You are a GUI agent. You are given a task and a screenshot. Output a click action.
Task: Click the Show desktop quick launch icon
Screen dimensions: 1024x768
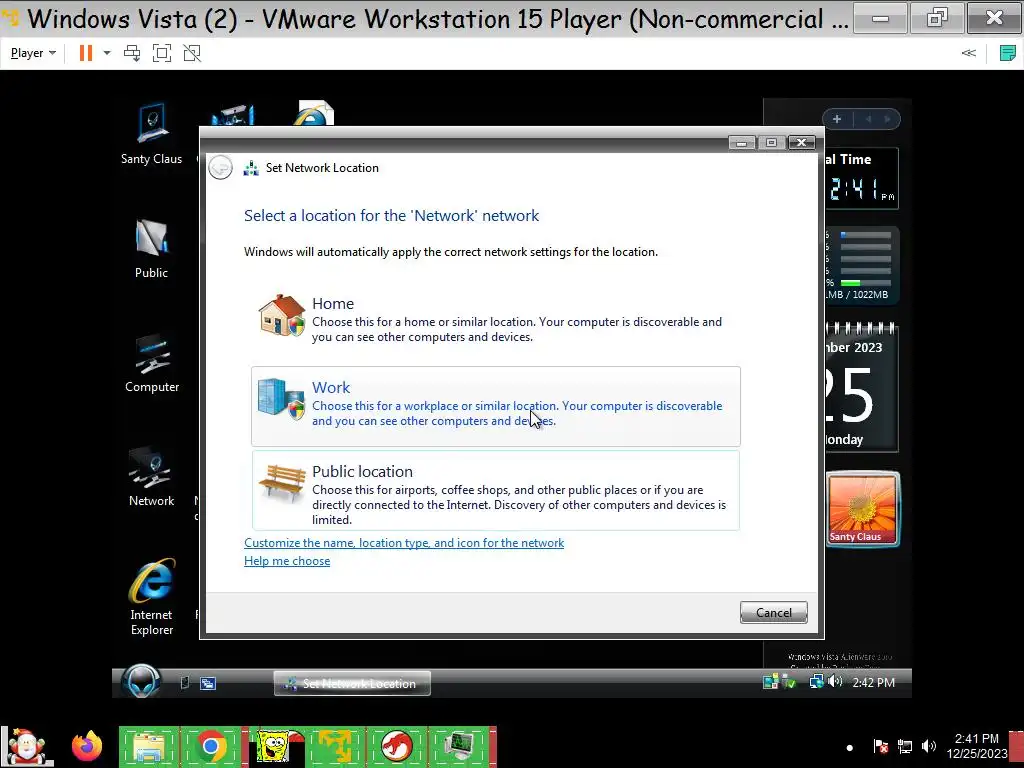click(x=185, y=683)
